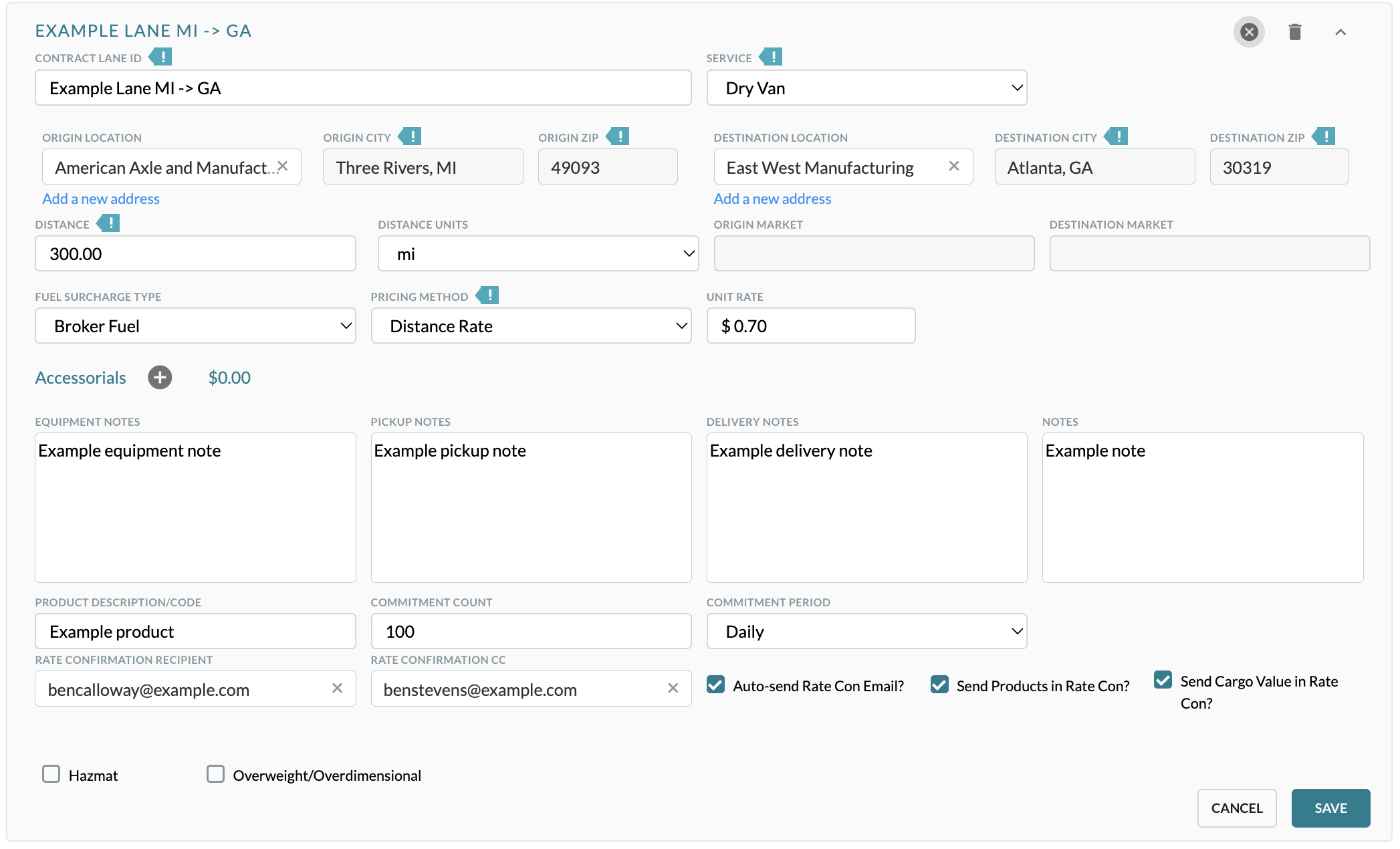Click the Cancel button

click(1237, 808)
